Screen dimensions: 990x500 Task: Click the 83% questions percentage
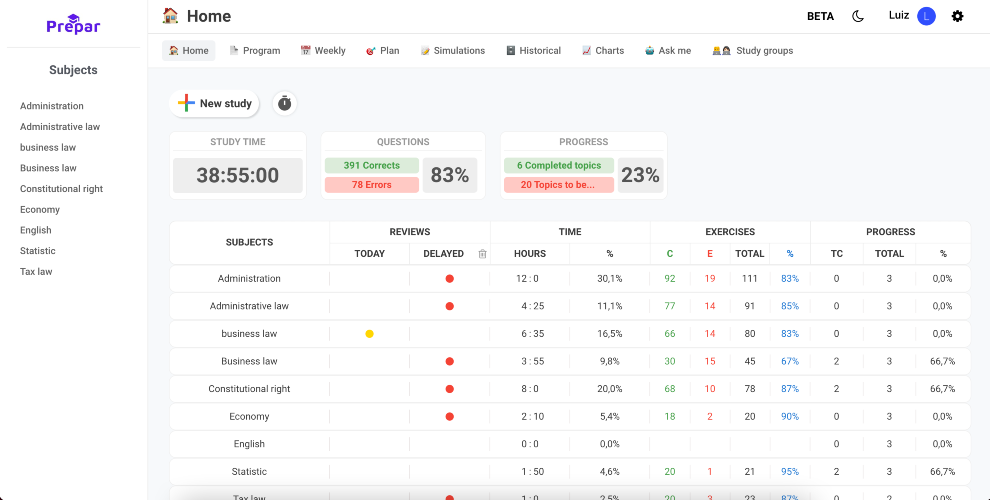[450, 176]
